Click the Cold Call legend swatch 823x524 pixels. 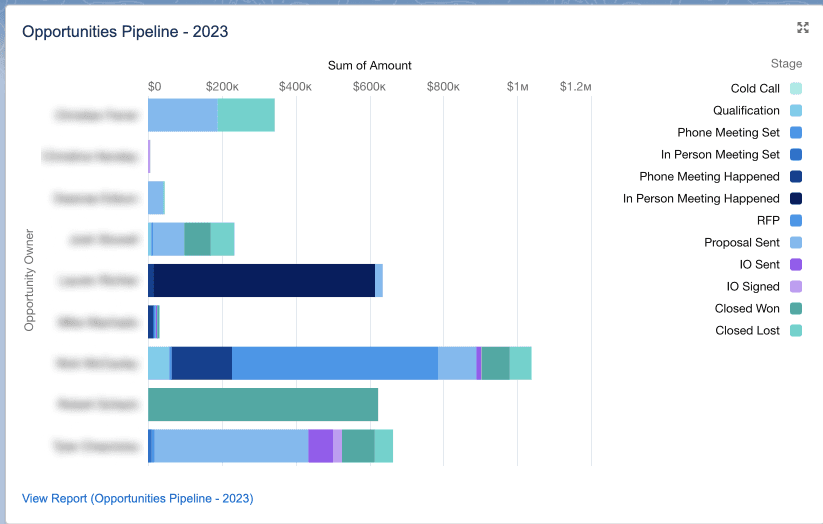click(796, 88)
